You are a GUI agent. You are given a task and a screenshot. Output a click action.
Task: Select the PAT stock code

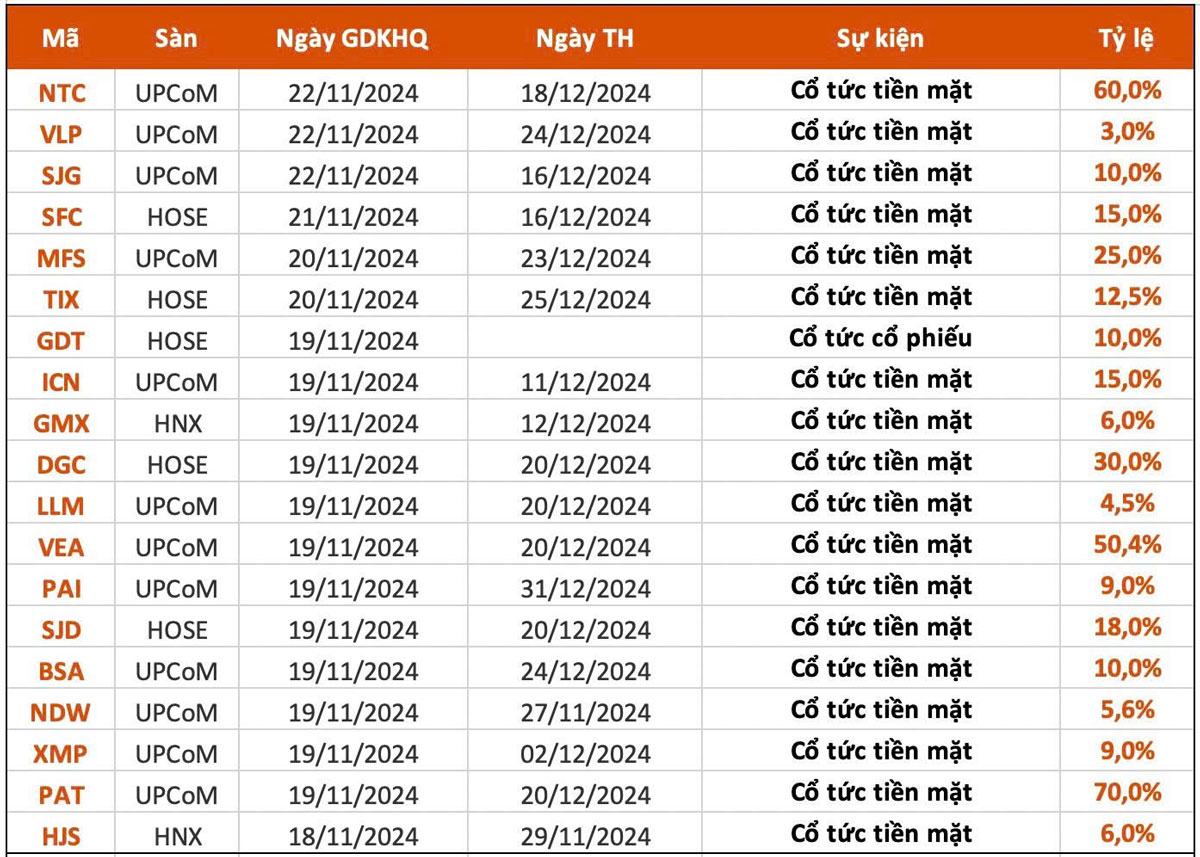click(x=62, y=796)
